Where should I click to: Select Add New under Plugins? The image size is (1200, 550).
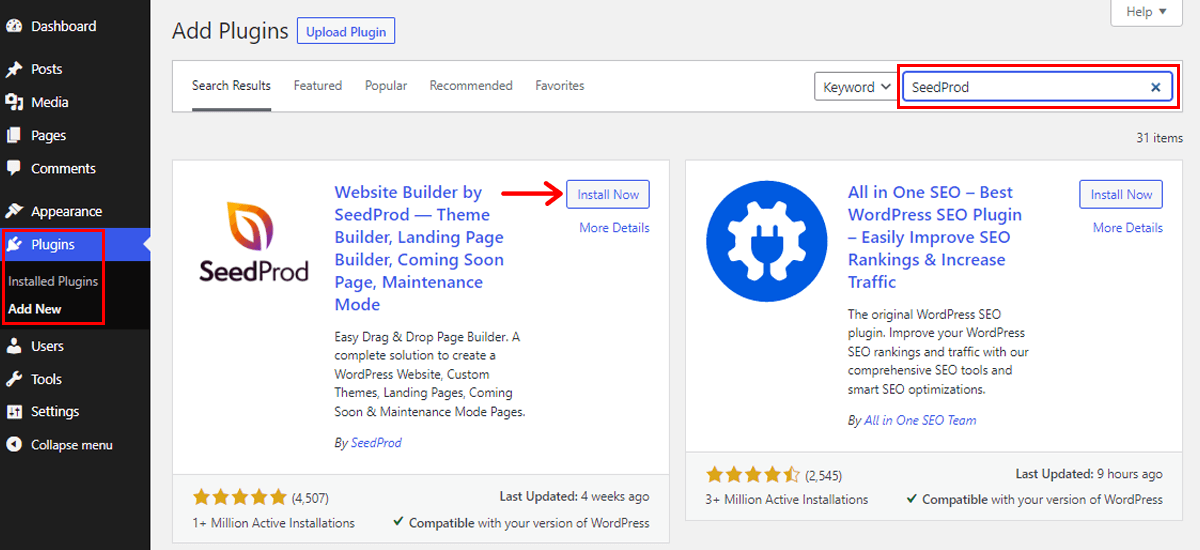35,309
